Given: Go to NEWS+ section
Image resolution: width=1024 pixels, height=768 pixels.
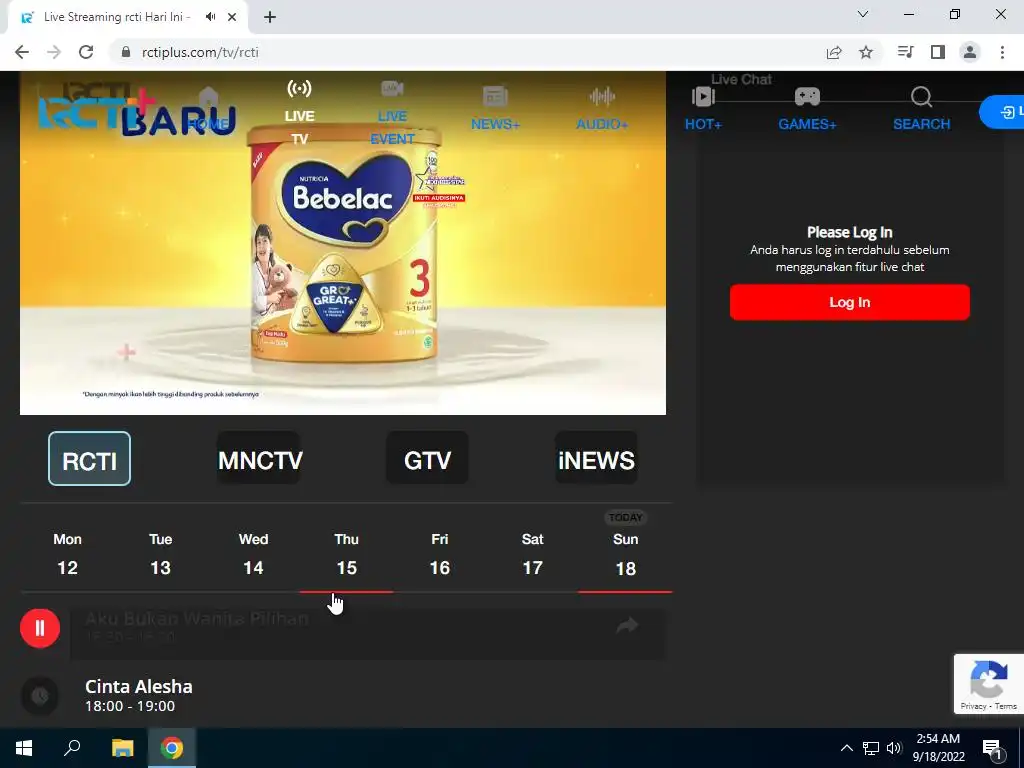Looking at the screenshot, I should 495,108.
